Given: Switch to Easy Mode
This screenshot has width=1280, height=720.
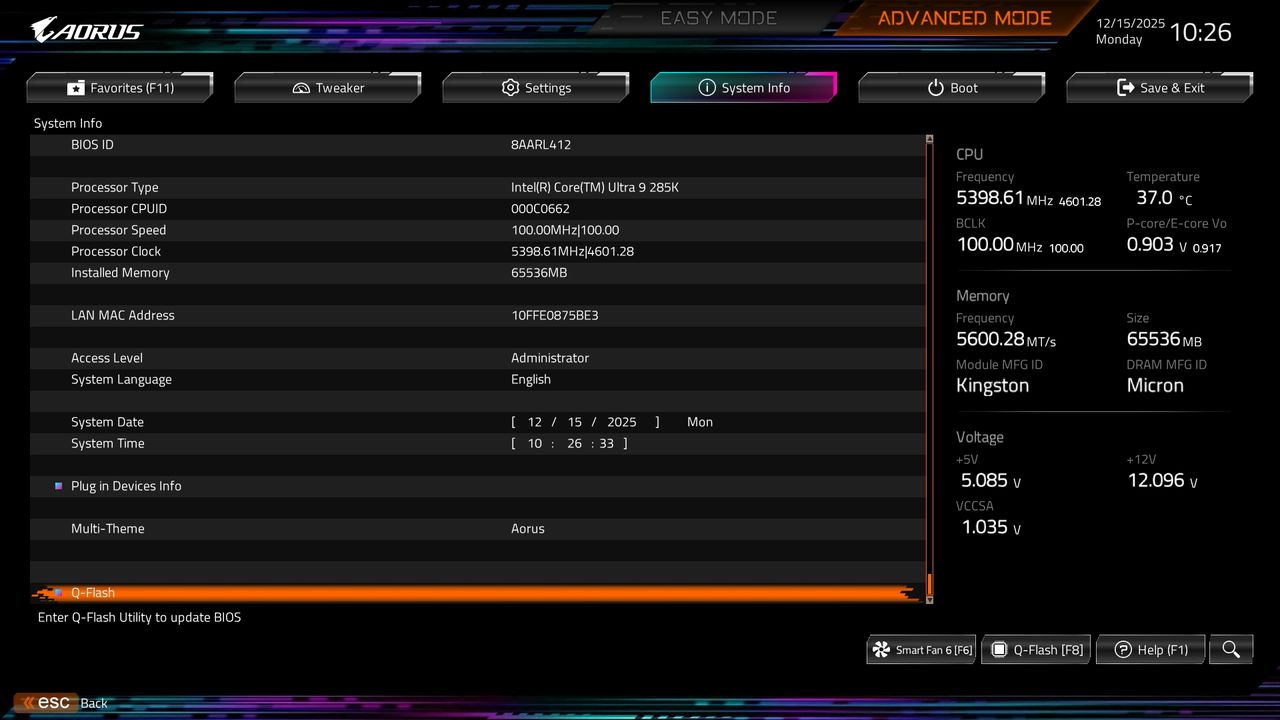Looking at the screenshot, I should pos(718,17).
